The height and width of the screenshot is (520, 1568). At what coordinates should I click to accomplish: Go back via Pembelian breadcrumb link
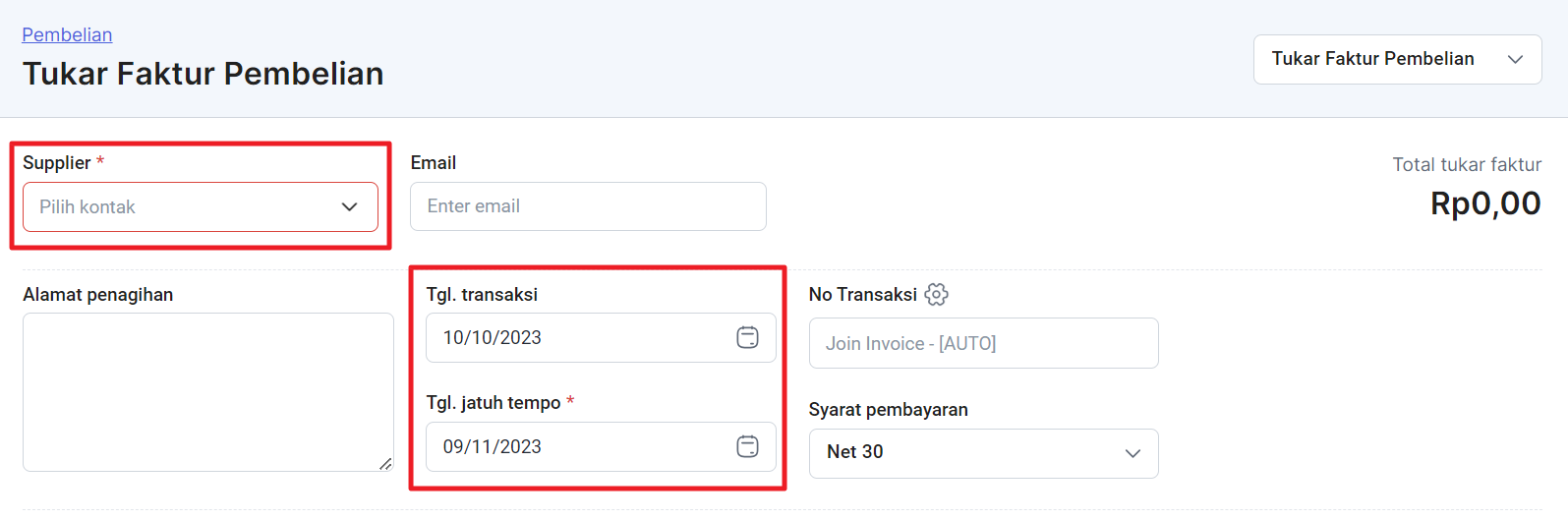67,34
